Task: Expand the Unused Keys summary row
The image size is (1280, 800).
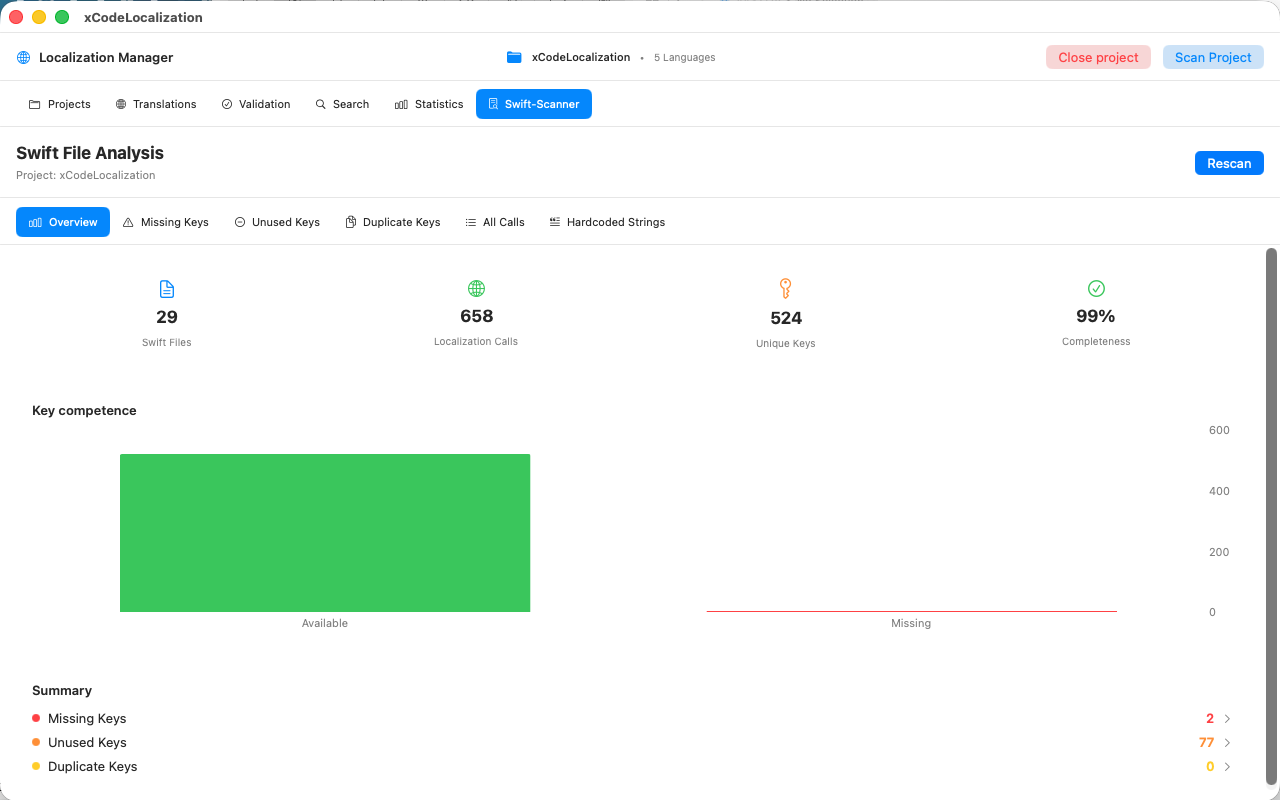Action: click(1228, 742)
